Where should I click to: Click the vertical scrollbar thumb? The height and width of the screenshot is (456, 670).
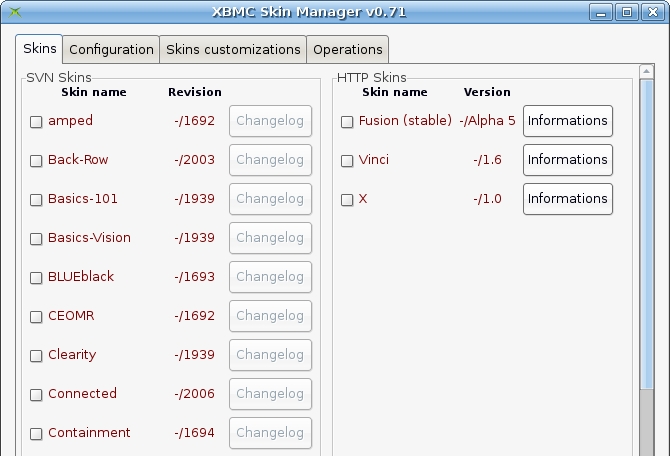[x=646, y=234]
